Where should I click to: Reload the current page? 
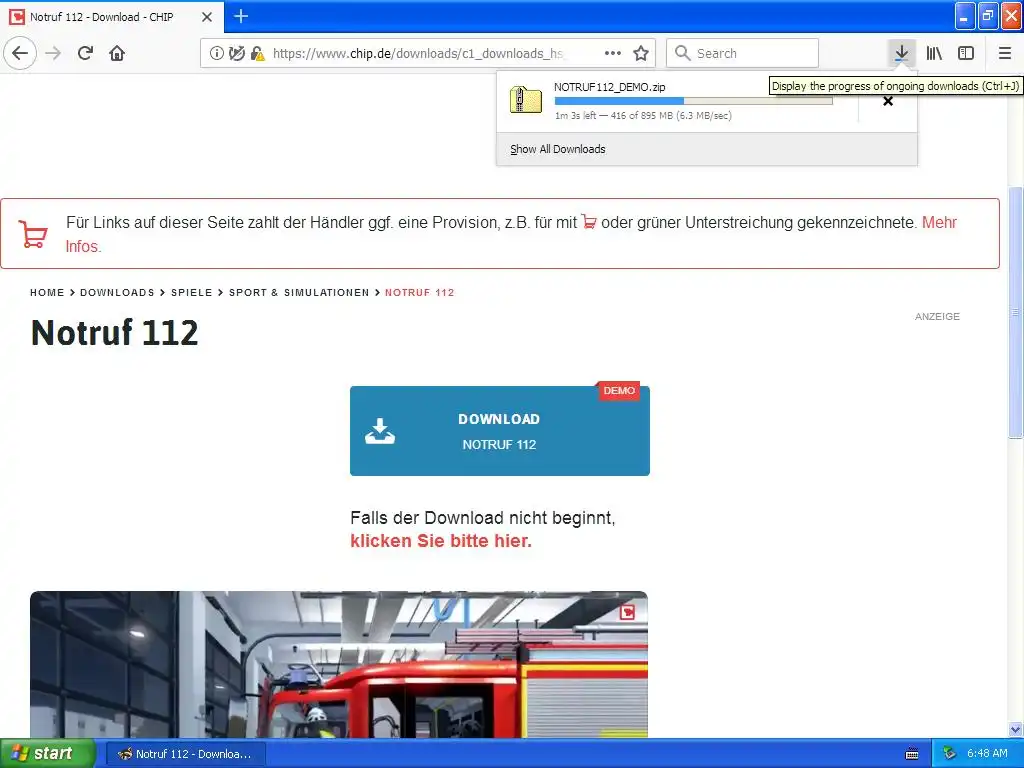click(x=86, y=53)
